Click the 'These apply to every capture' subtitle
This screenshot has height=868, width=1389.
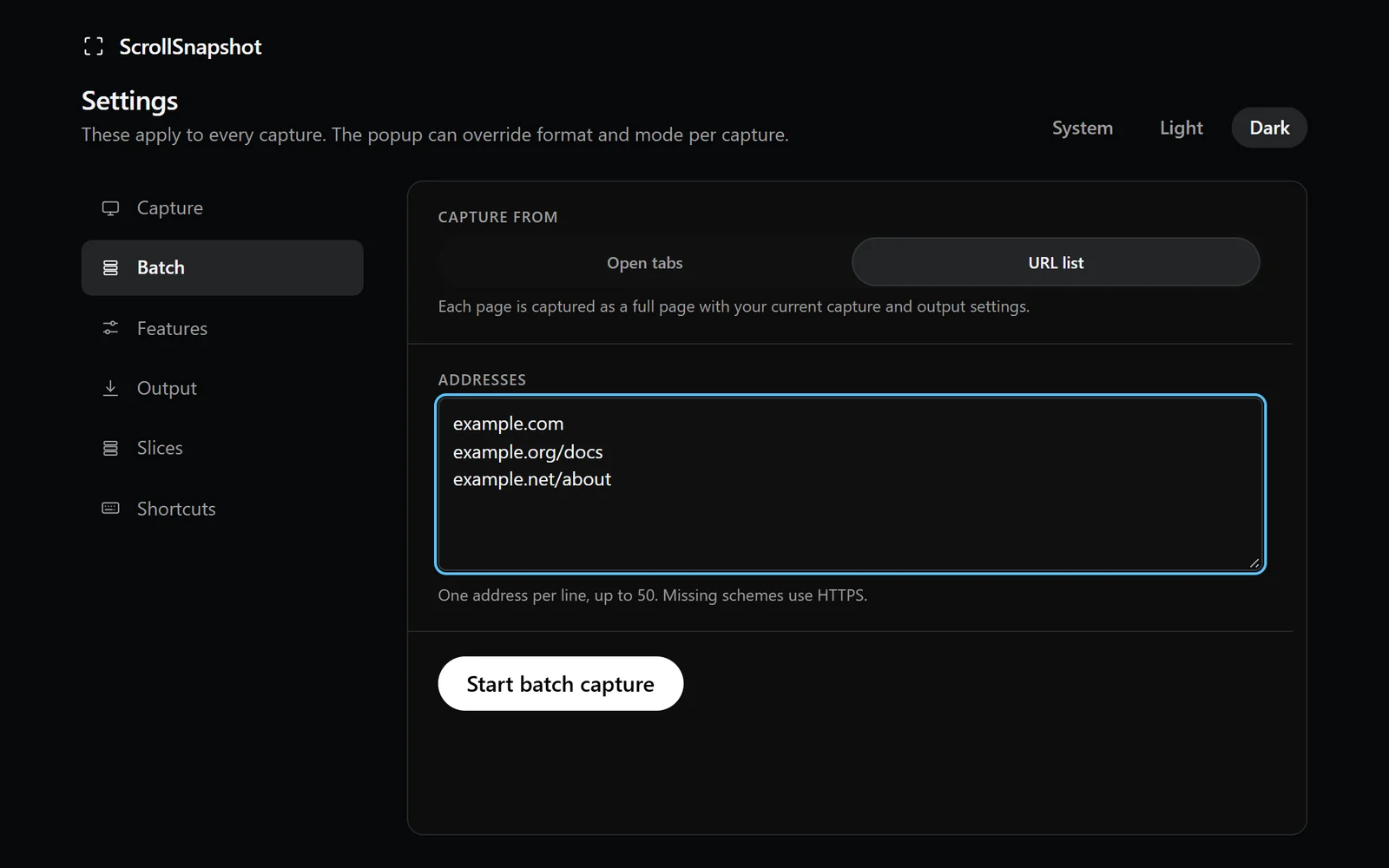click(435, 135)
